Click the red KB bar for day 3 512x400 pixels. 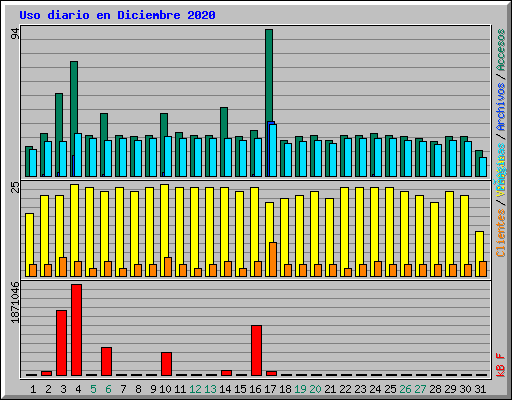click(61, 343)
